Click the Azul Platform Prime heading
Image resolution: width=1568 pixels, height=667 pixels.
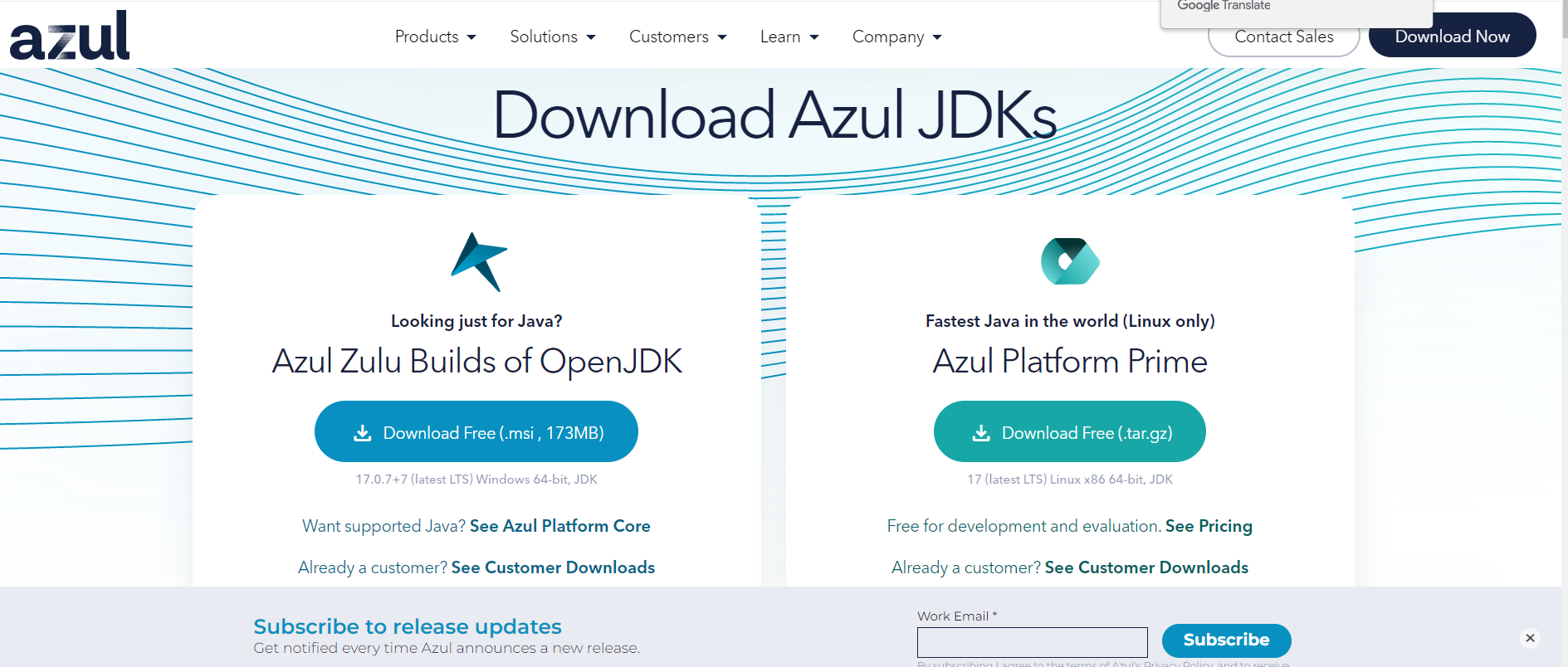(1070, 361)
